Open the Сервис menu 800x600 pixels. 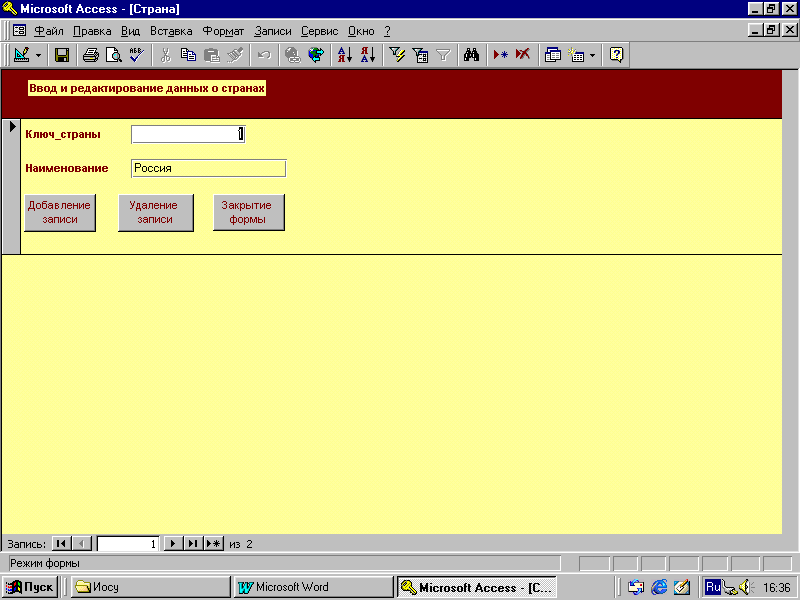[319, 31]
